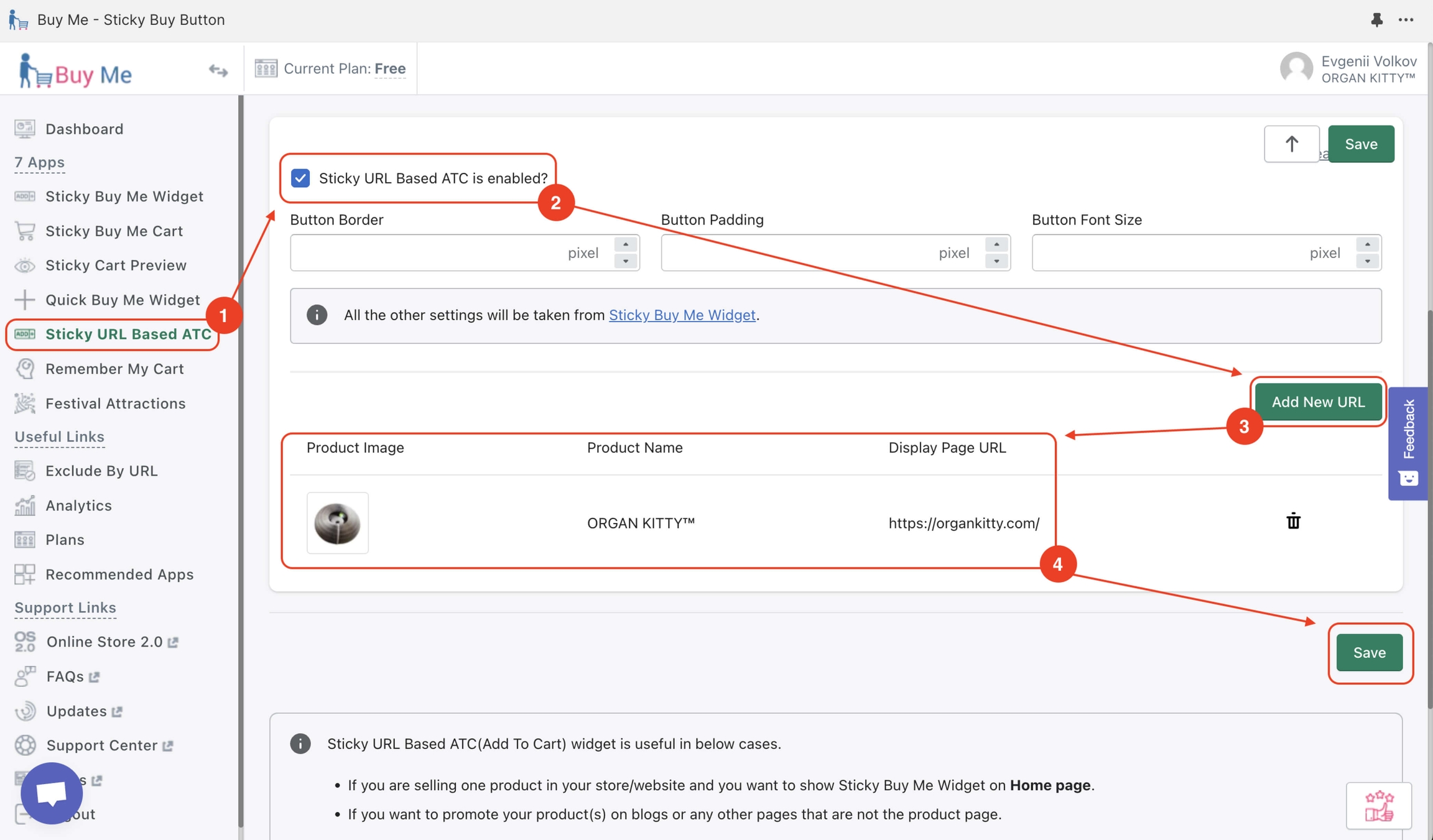Increase Button Font Size value
This screenshot has height=840, width=1433.
coord(1367,245)
